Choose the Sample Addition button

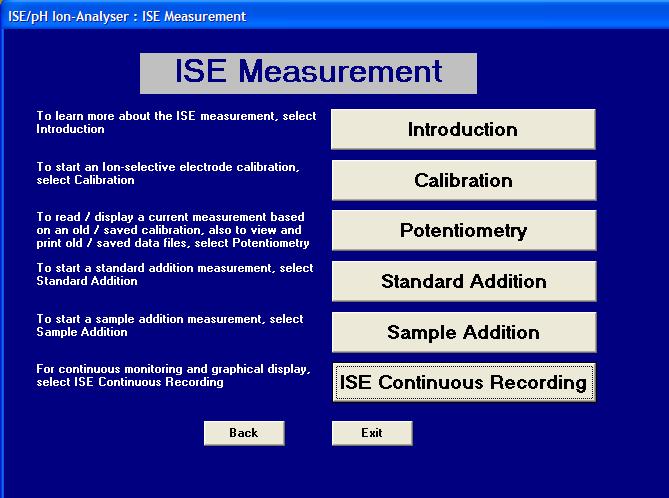(x=464, y=332)
